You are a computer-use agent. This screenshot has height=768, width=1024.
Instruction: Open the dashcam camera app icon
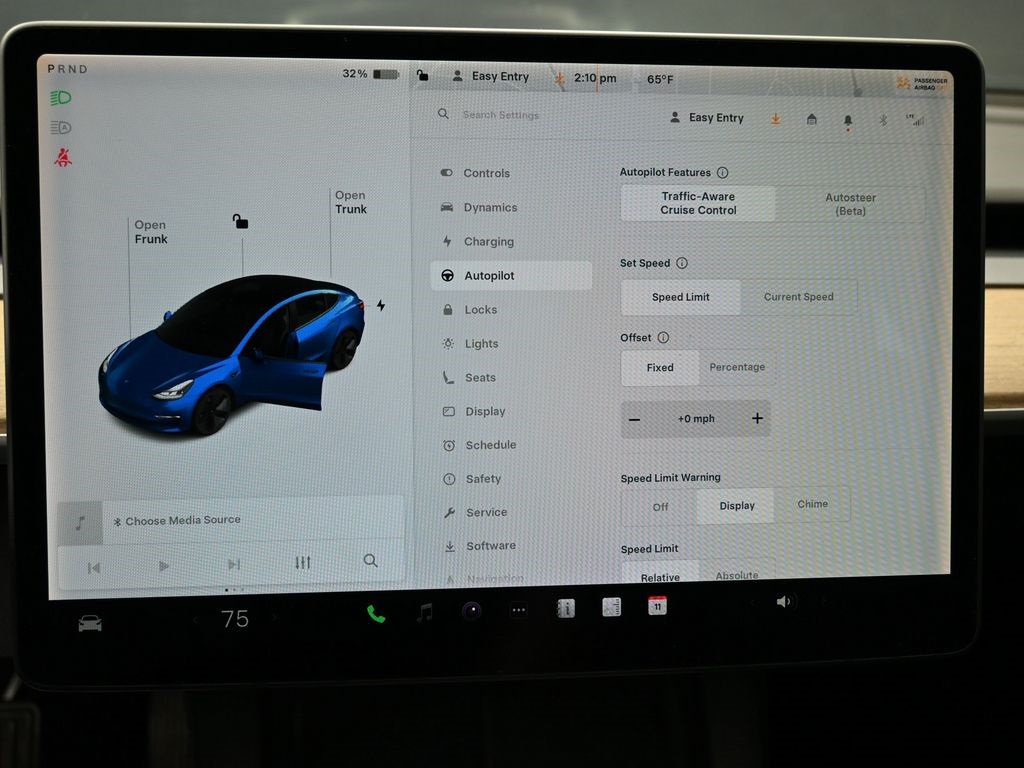click(x=472, y=611)
